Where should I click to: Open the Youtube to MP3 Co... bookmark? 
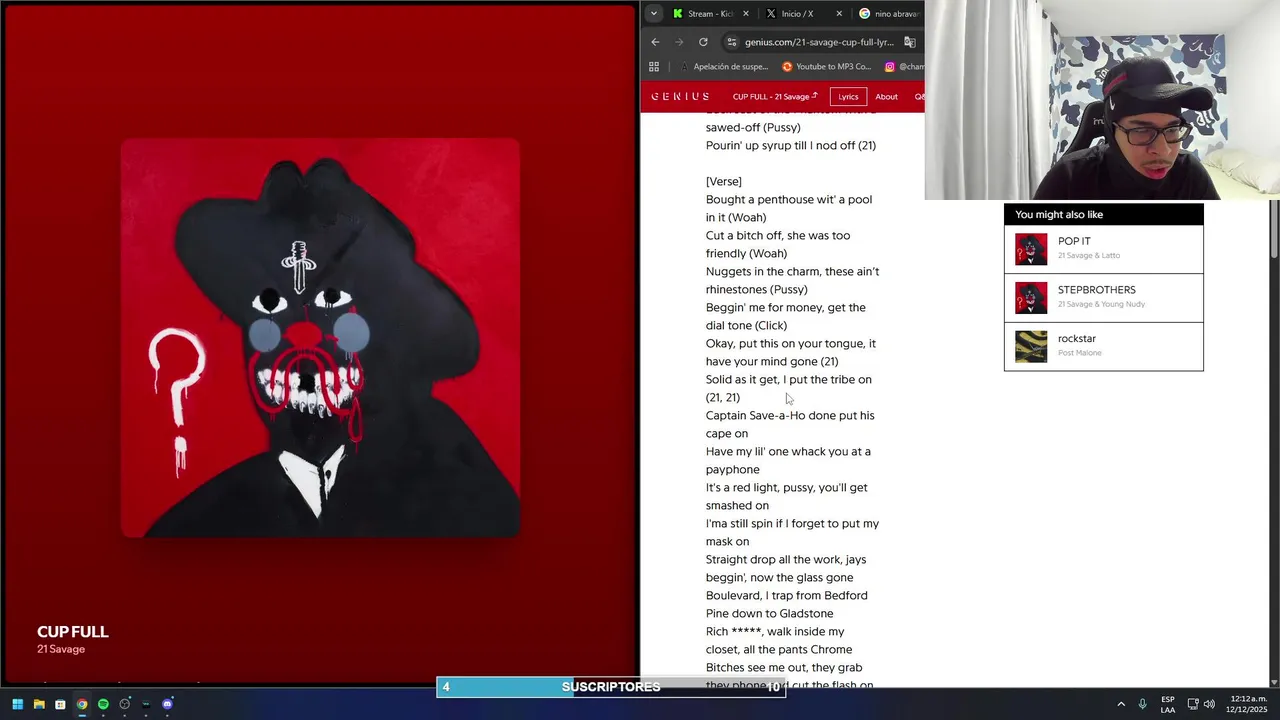(x=827, y=67)
